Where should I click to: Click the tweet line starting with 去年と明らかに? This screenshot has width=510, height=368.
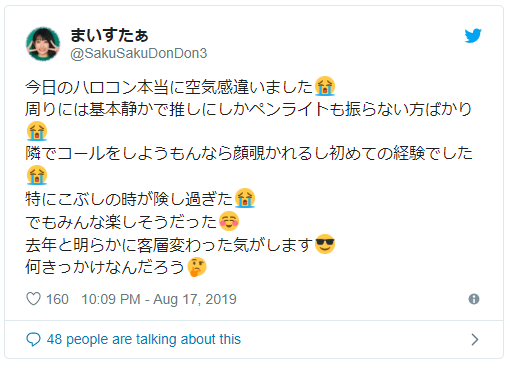(x=180, y=245)
